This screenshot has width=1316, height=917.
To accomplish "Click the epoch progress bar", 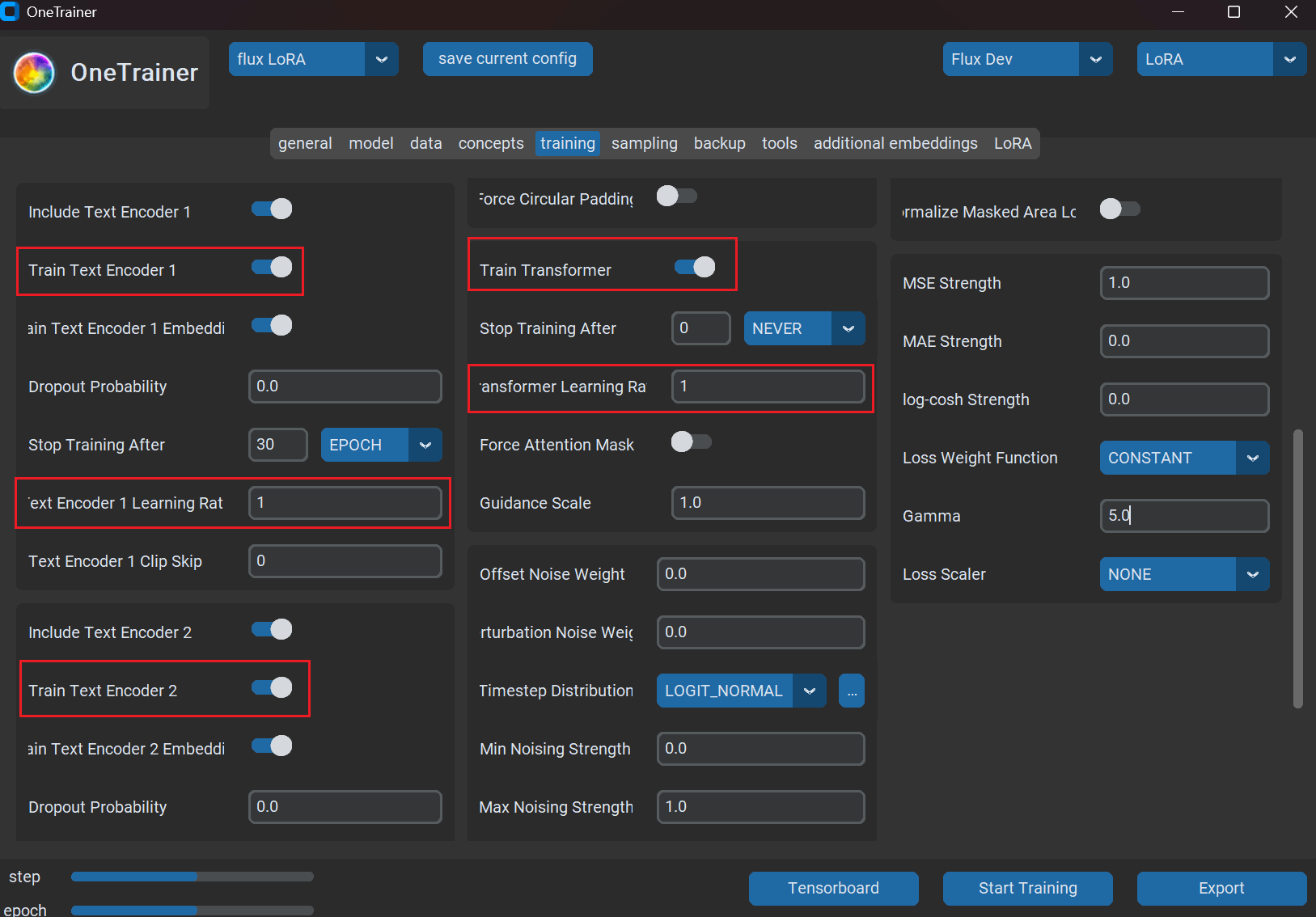I will 193,911.
